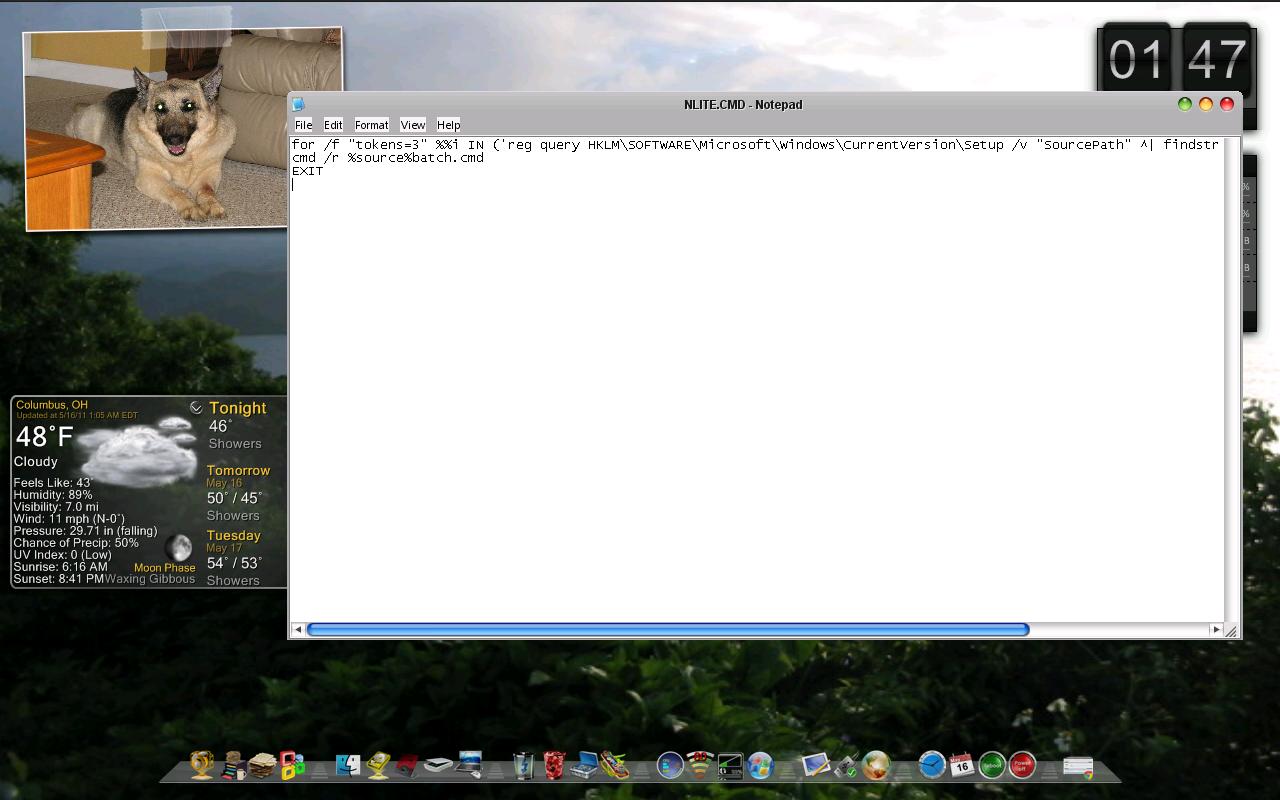
Task: Open the File menu in Notepad
Action: [303, 125]
